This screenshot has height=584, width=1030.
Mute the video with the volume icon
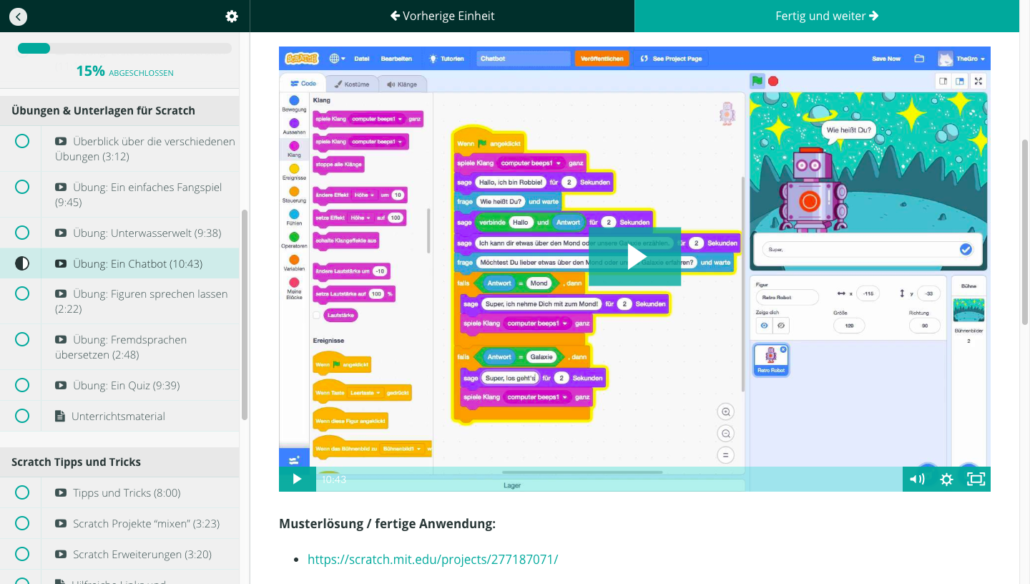click(x=916, y=479)
